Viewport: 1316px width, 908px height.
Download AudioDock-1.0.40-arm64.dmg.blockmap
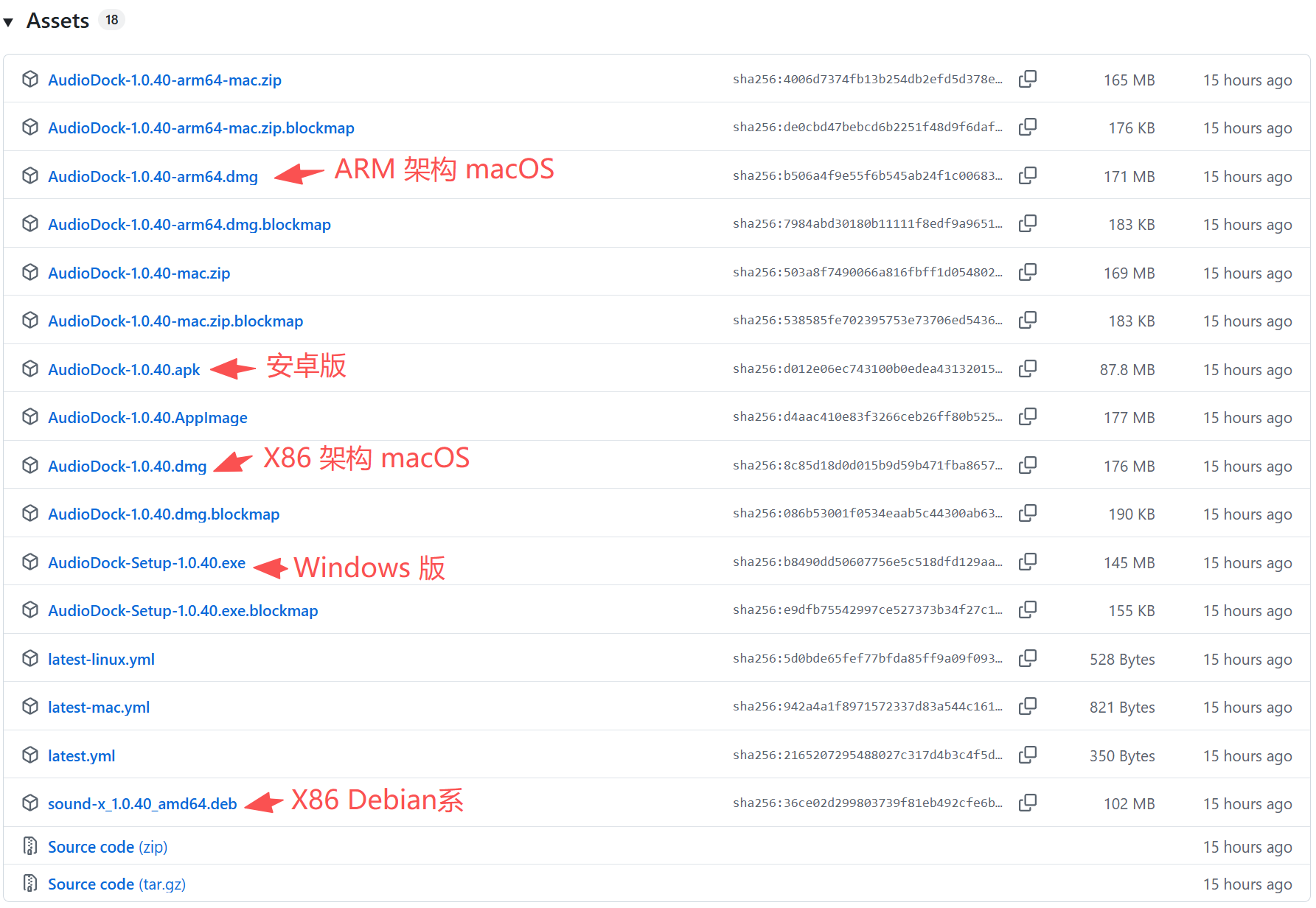189,225
